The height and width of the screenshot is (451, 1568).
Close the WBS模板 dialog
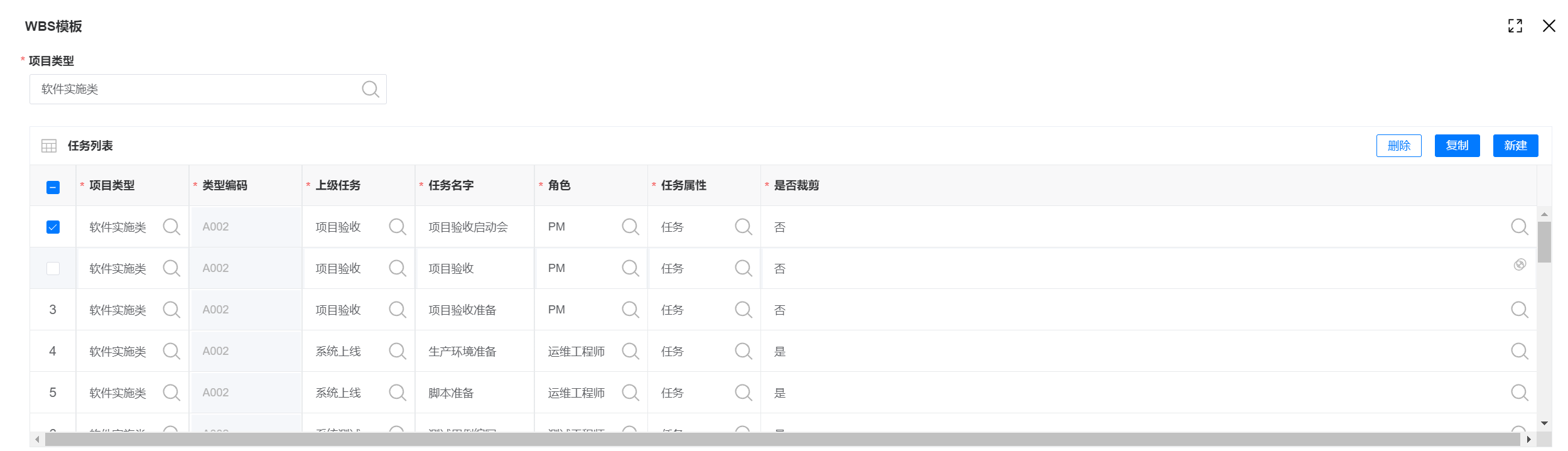[x=1549, y=26]
